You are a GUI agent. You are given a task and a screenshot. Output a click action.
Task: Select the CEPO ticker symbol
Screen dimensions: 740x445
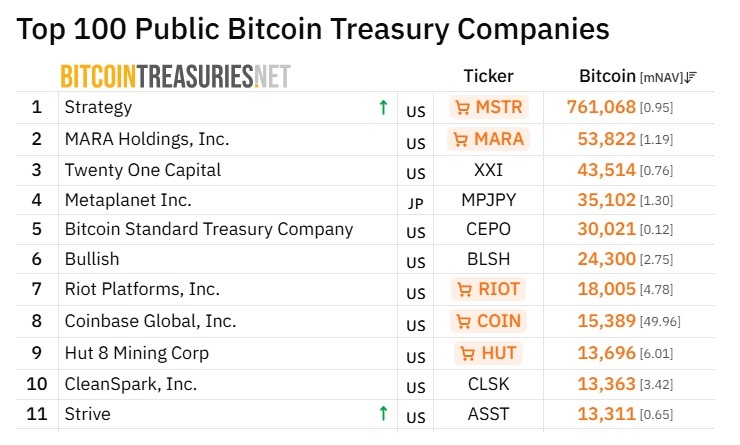pos(488,229)
